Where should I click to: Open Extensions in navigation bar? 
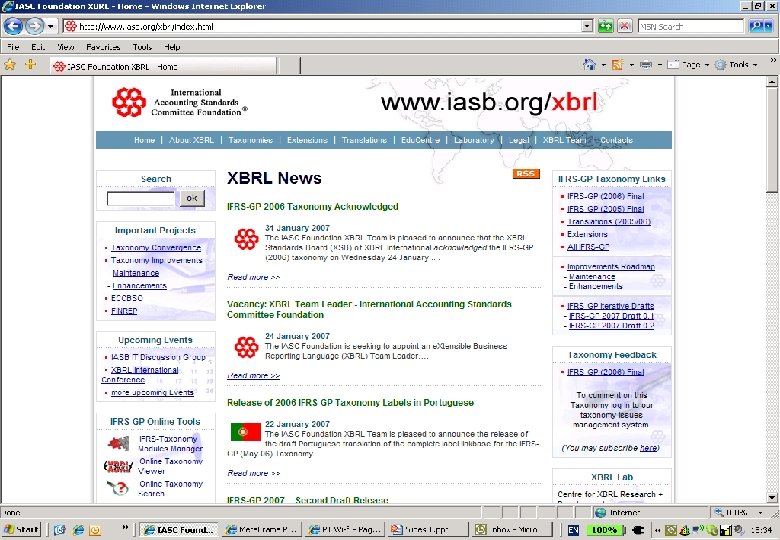(307, 140)
